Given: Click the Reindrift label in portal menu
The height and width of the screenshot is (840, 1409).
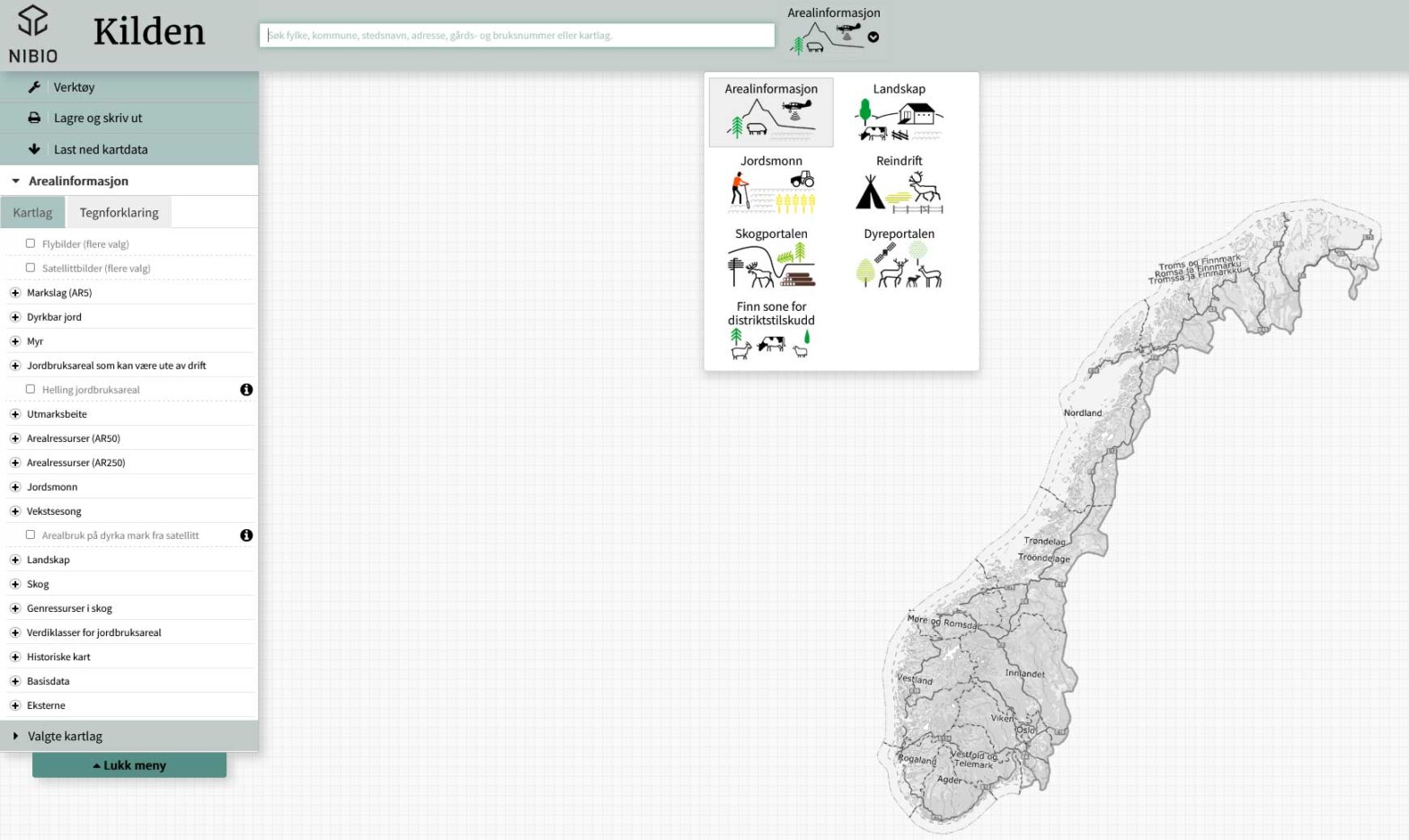Looking at the screenshot, I should (899, 161).
